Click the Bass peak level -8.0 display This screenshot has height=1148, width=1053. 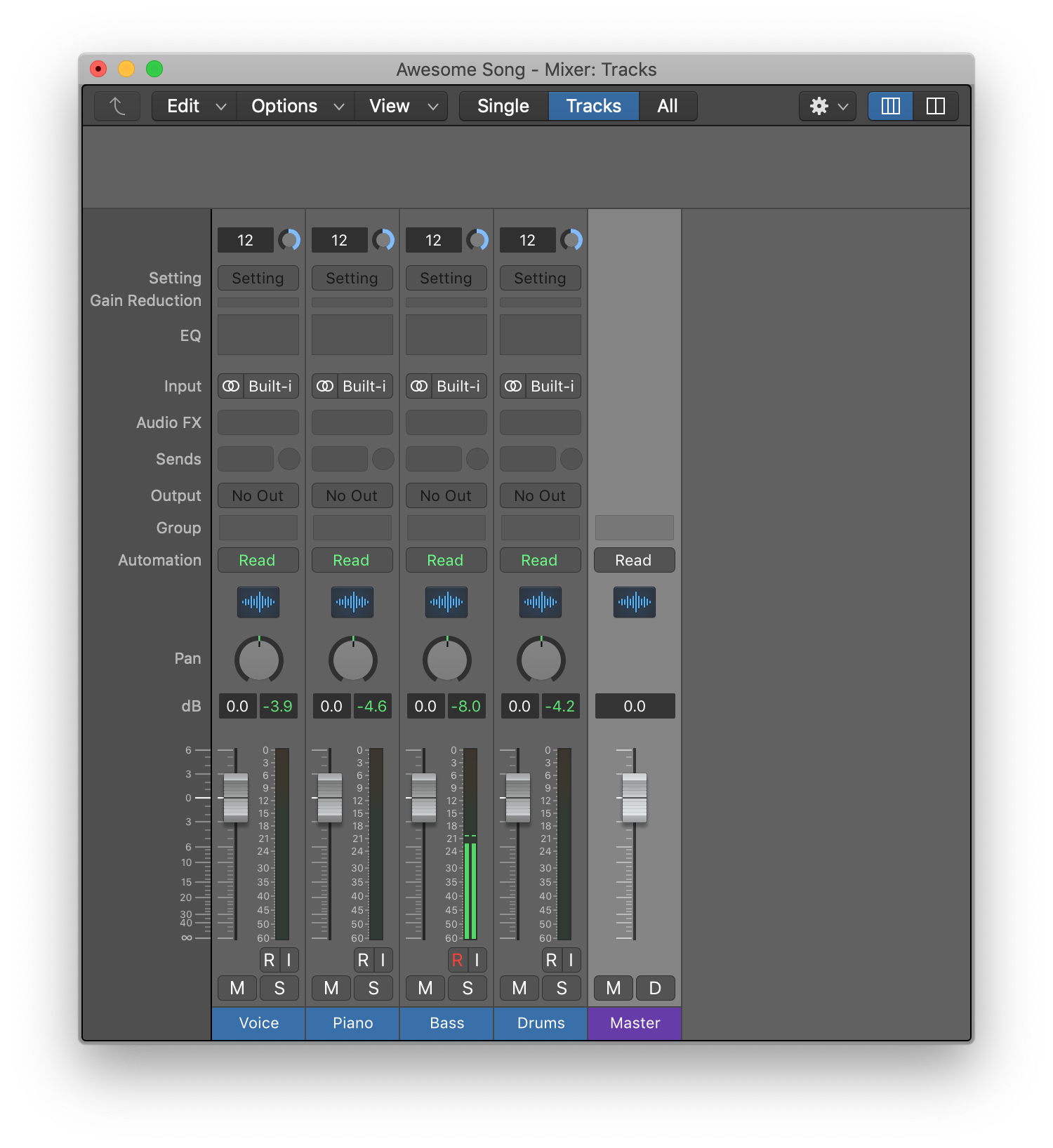pos(466,706)
